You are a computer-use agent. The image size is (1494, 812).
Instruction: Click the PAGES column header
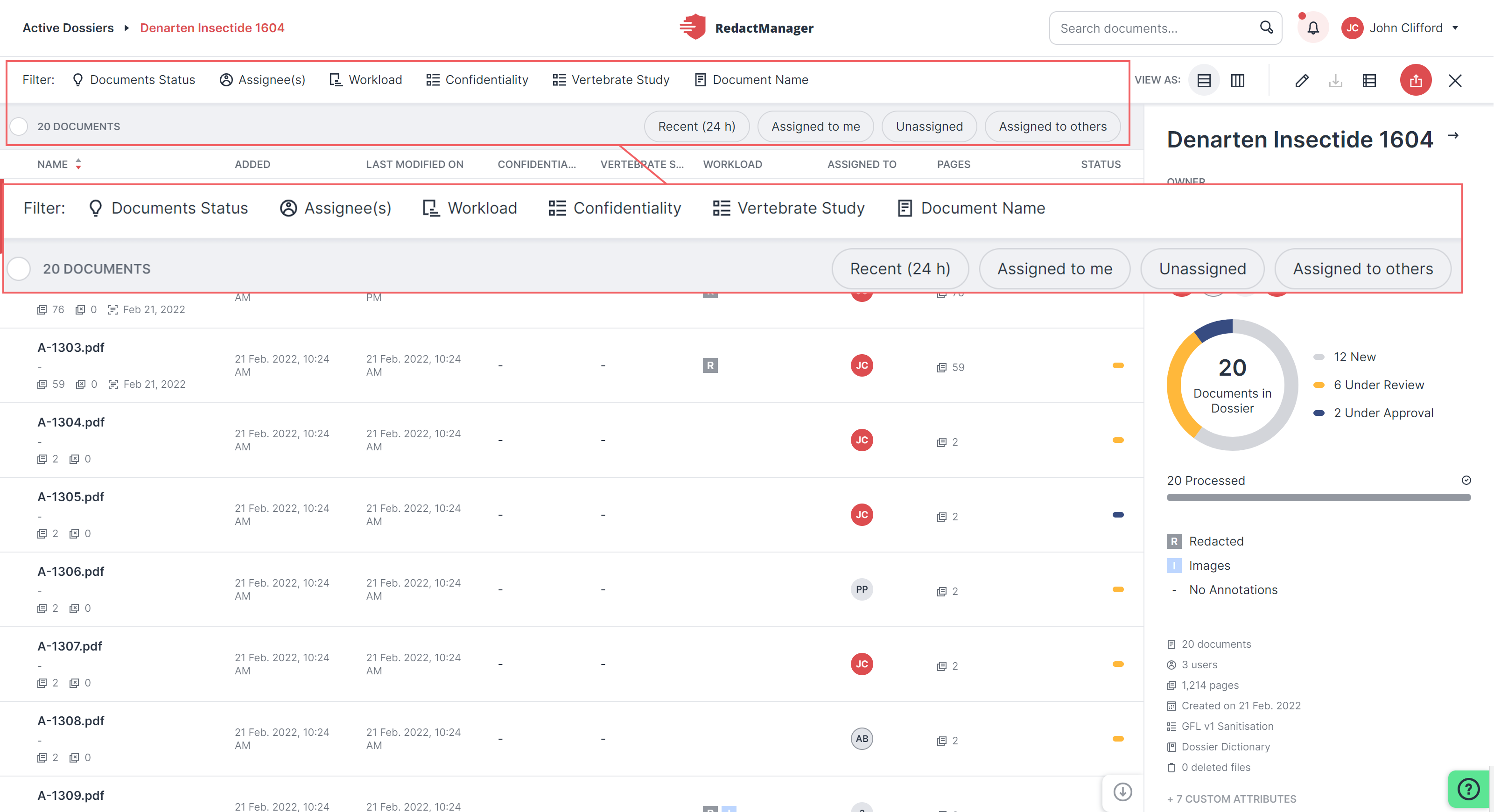954,164
